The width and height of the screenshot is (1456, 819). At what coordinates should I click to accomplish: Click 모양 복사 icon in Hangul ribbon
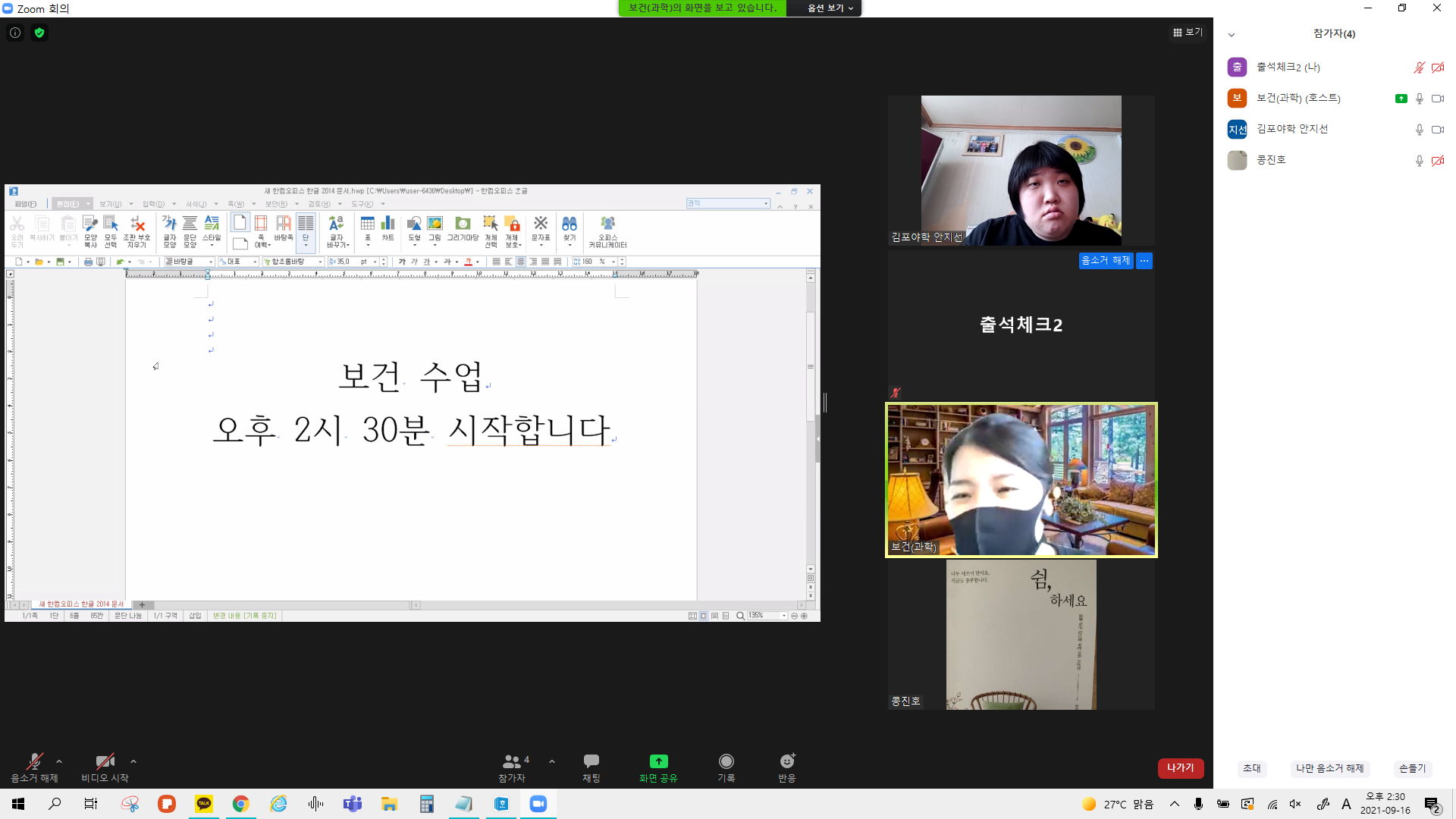pyautogui.click(x=90, y=231)
